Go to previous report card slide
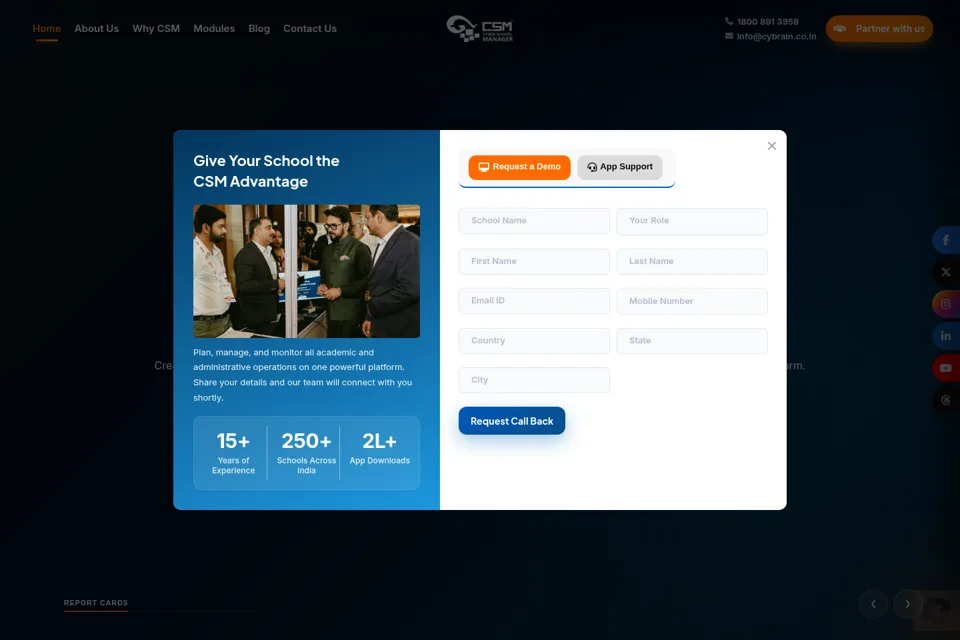Image resolution: width=960 pixels, height=640 pixels. [873, 604]
